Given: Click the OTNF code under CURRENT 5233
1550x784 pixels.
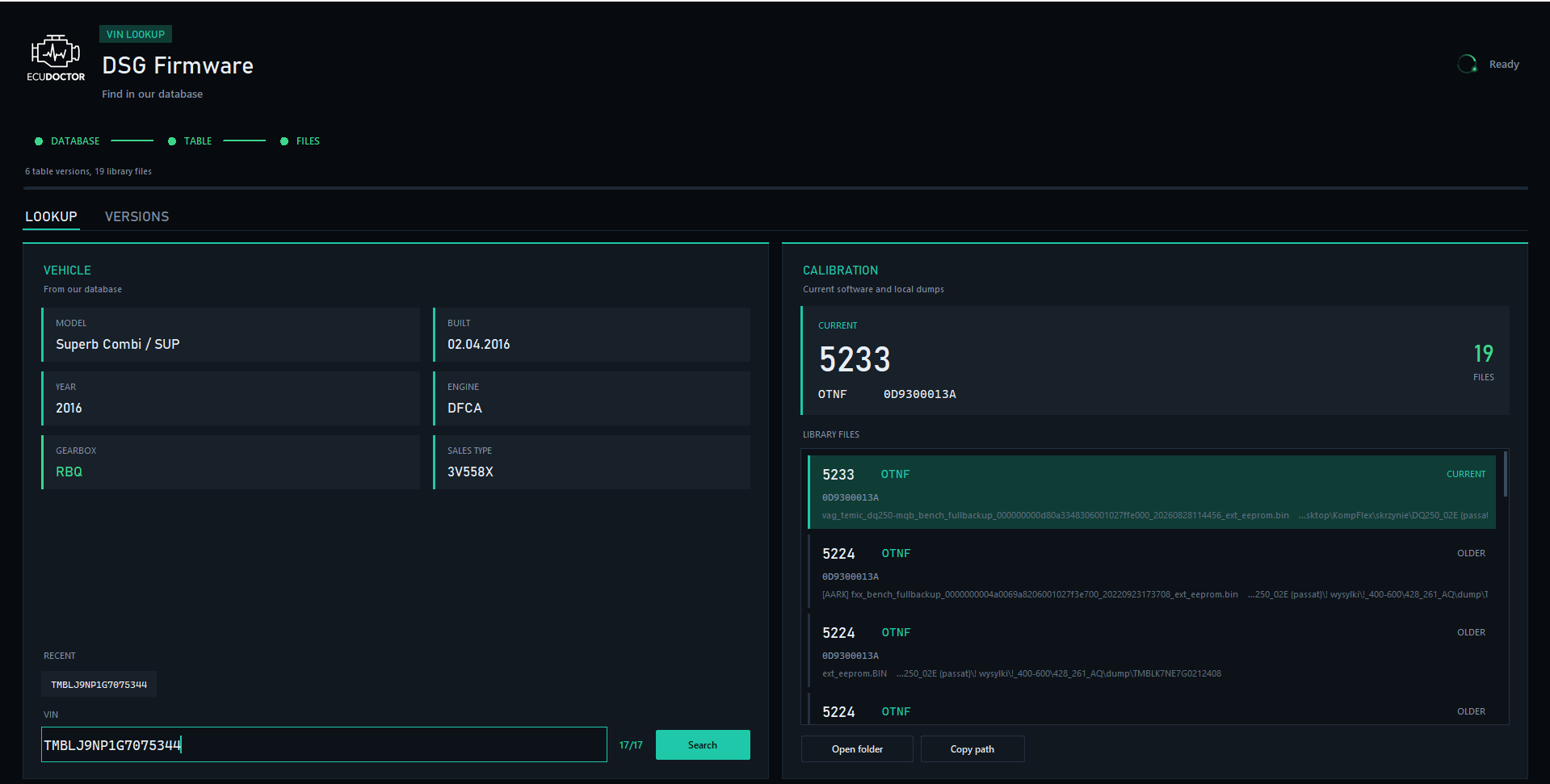Looking at the screenshot, I should (x=833, y=394).
